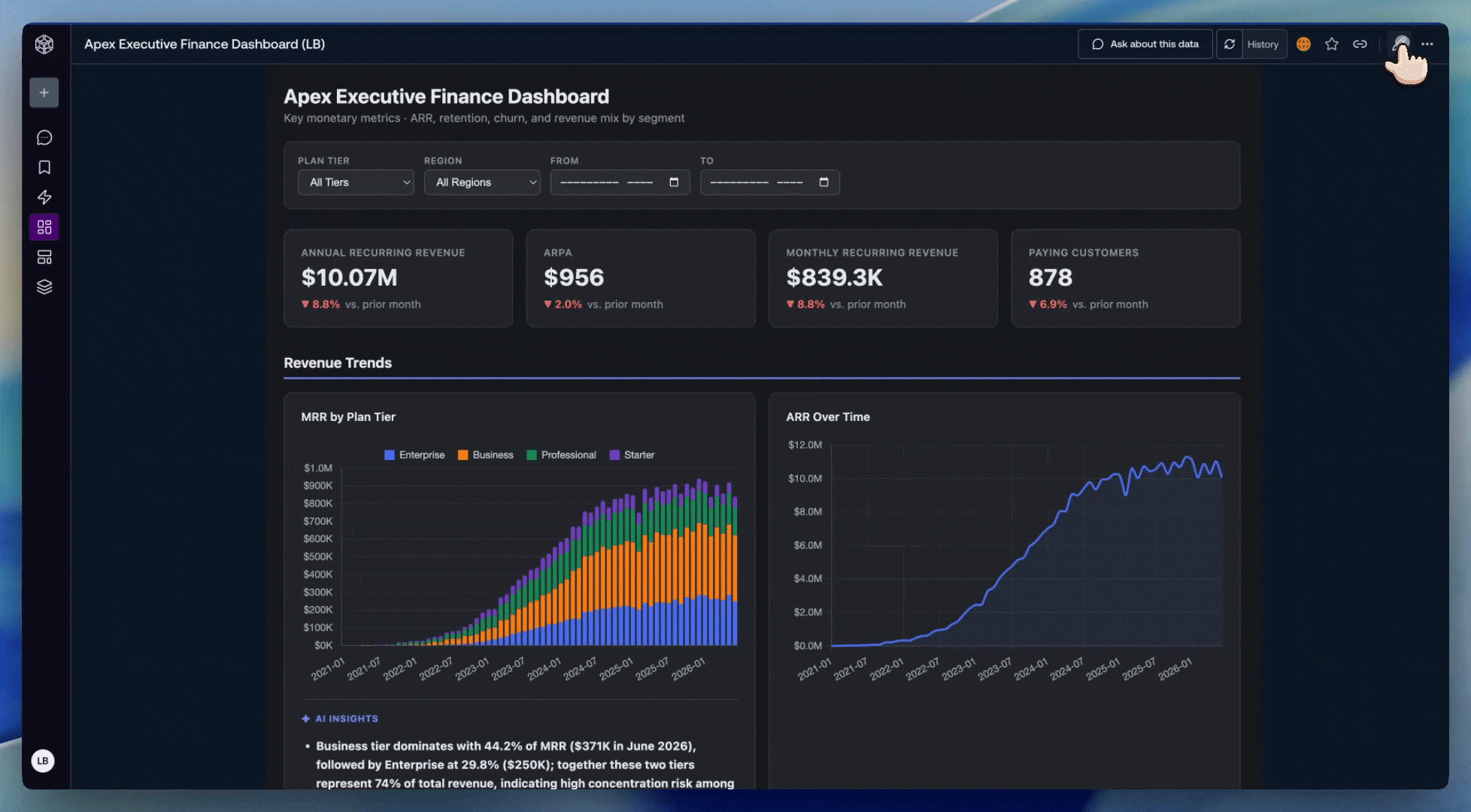
Task: Click the ARR Over Time chart title
Action: point(828,417)
